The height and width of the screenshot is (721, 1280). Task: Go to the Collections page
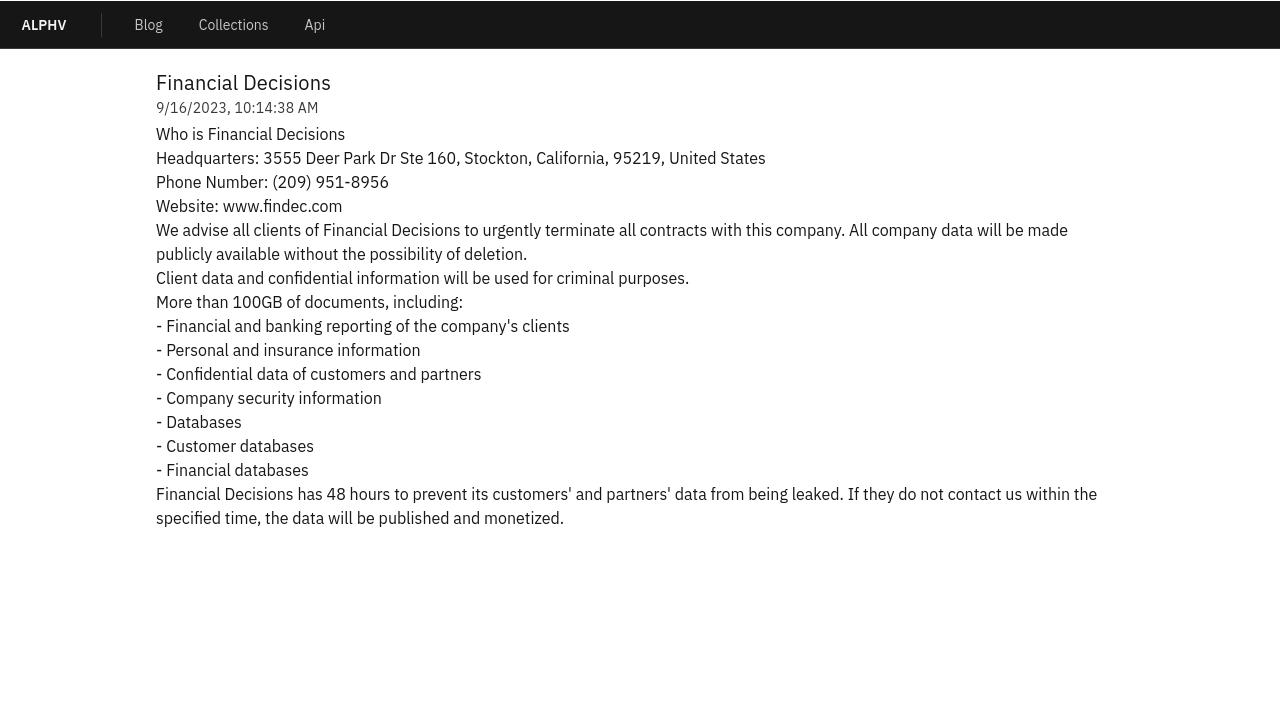pyautogui.click(x=233, y=25)
